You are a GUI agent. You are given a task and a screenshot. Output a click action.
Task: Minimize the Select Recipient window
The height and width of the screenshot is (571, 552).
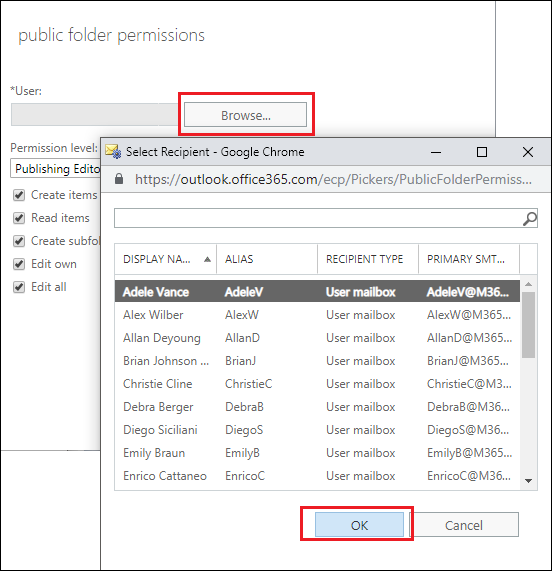[436, 152]
